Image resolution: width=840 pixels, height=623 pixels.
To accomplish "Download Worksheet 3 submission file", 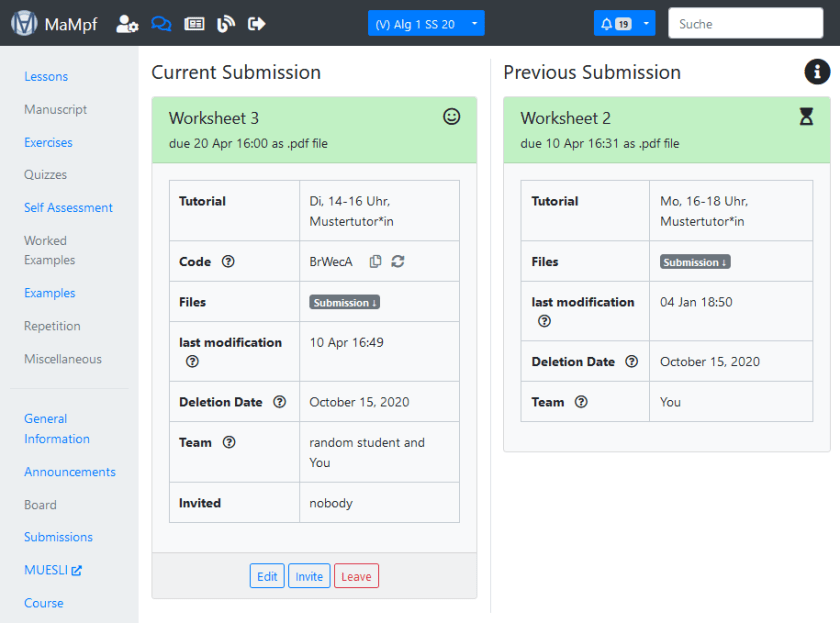I will [x=344, y=302].
